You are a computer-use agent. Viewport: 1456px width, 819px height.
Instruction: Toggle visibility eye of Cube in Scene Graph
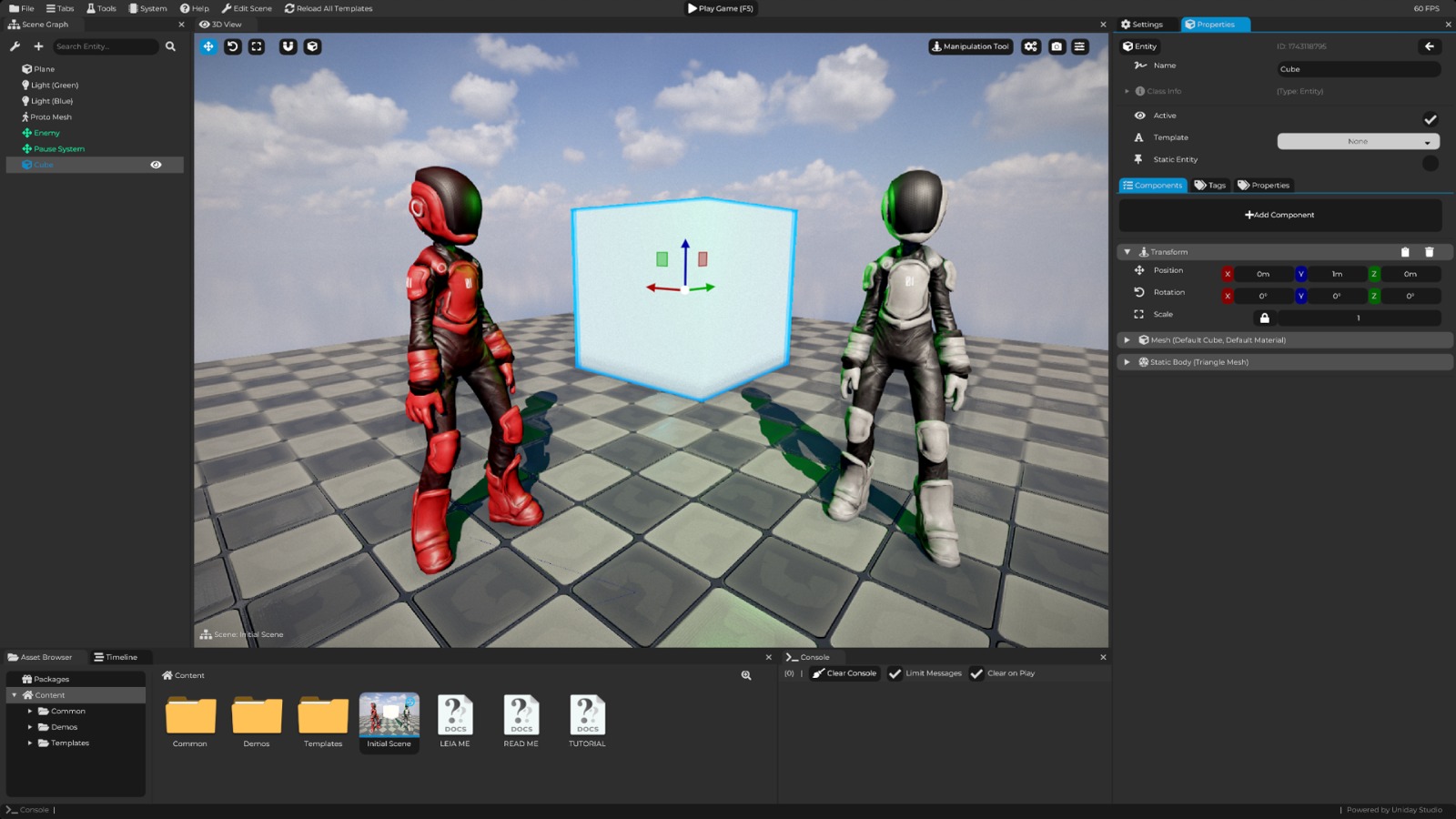(156, 165)
